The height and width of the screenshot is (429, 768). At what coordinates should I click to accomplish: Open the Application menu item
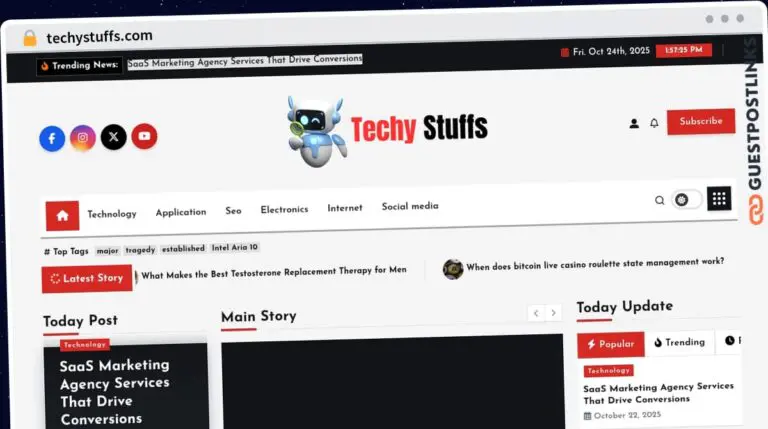pyautogui.click(x=181, y=212)
